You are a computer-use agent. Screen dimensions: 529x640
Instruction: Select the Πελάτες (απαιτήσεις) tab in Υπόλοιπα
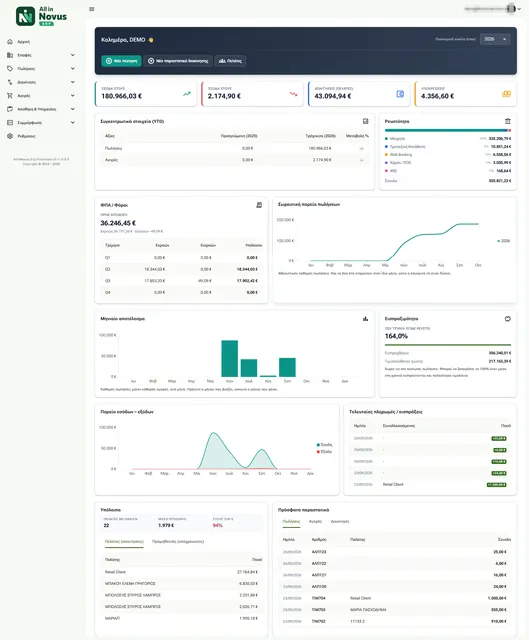(124, 542)
